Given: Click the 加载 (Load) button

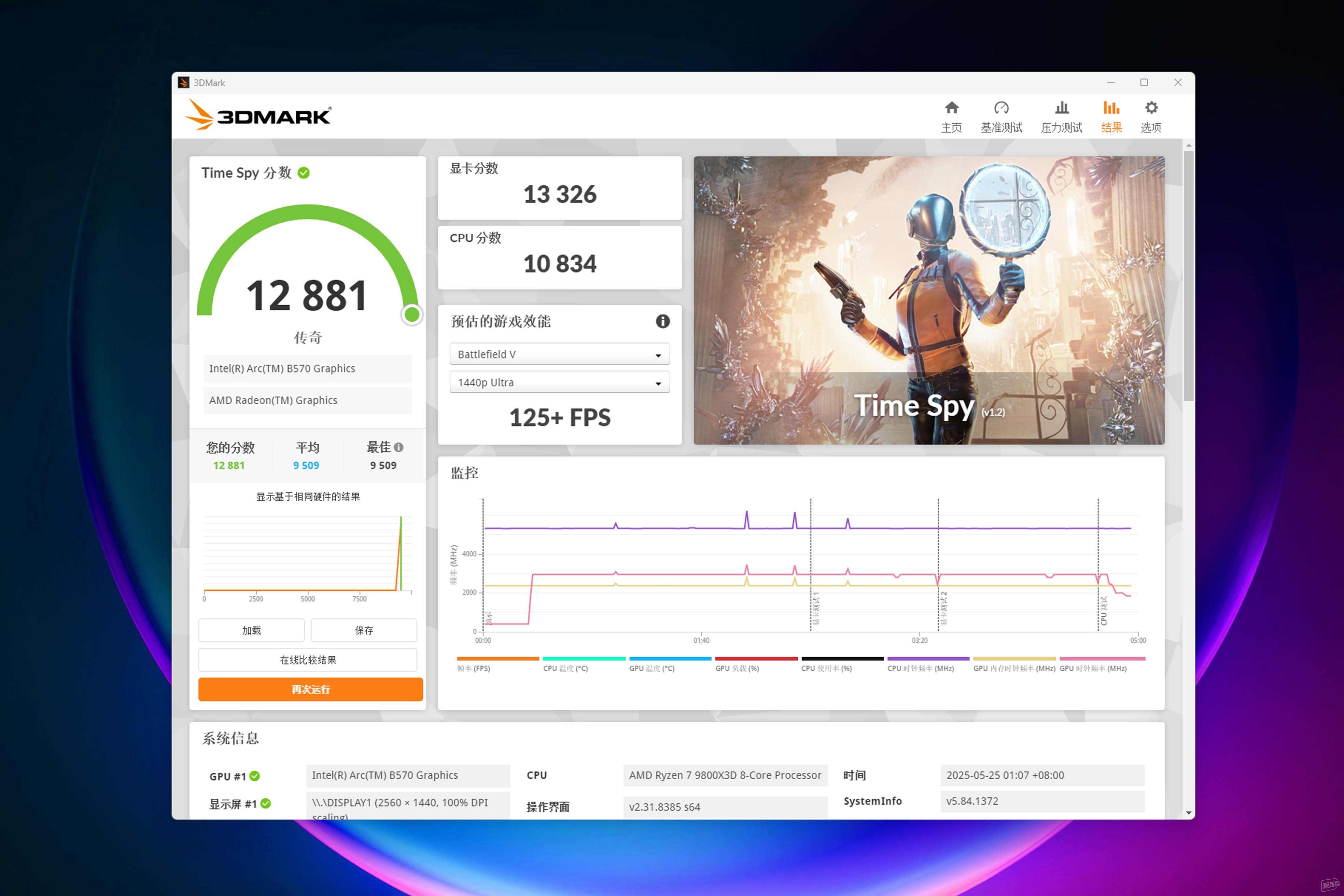Looking at the screenshot, I should (x=251, y=630).
